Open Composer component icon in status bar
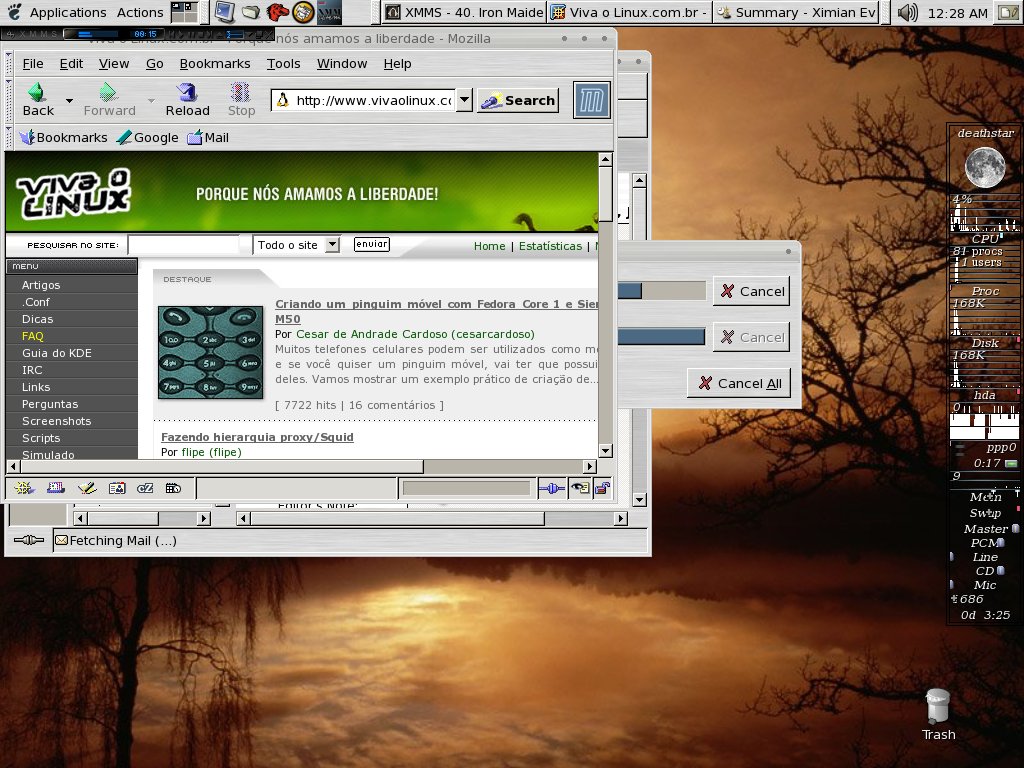1024x768 pixels. click(86, 488)
